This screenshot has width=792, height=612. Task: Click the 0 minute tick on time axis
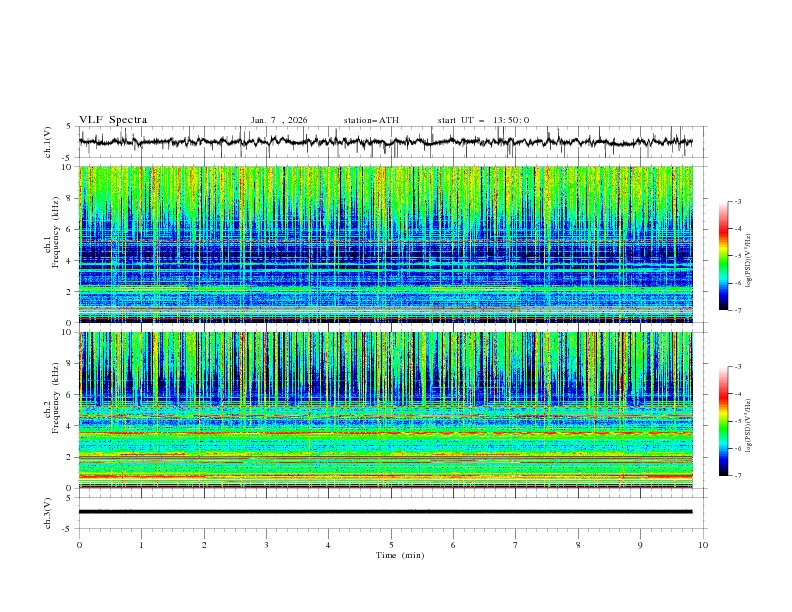click(x=79, y=545)
